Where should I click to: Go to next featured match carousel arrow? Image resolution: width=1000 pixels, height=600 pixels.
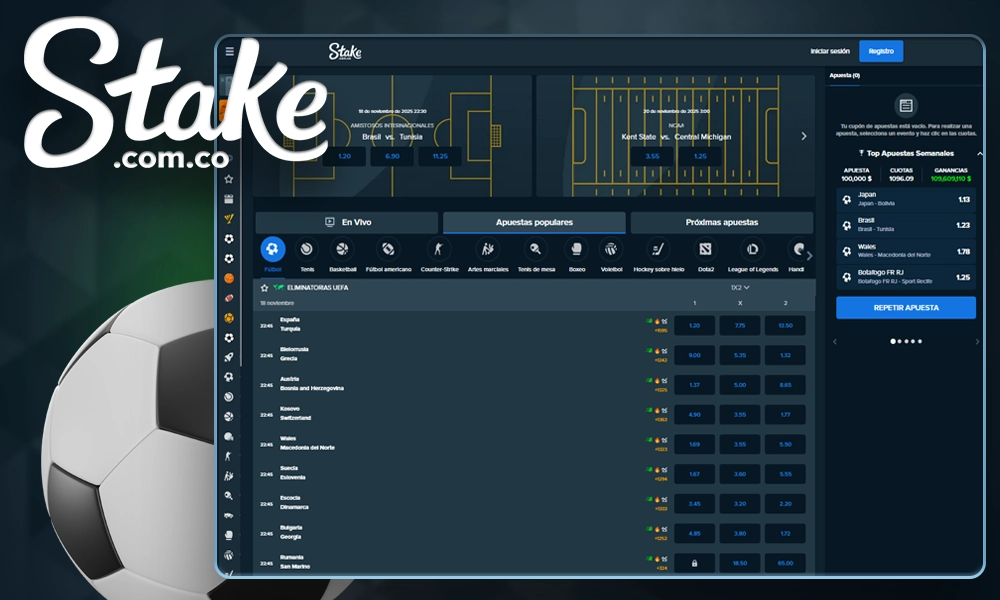[803, 136]
